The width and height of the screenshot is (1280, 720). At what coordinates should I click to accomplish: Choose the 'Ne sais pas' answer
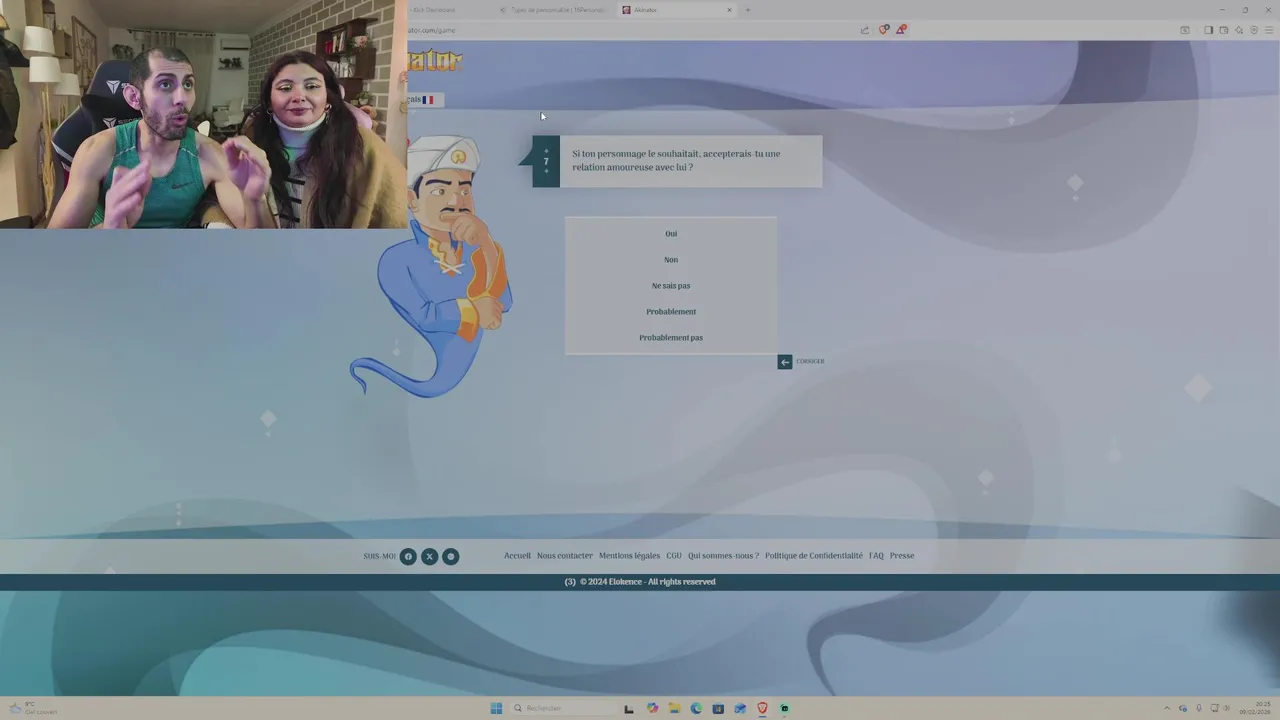tap(671, 286)
